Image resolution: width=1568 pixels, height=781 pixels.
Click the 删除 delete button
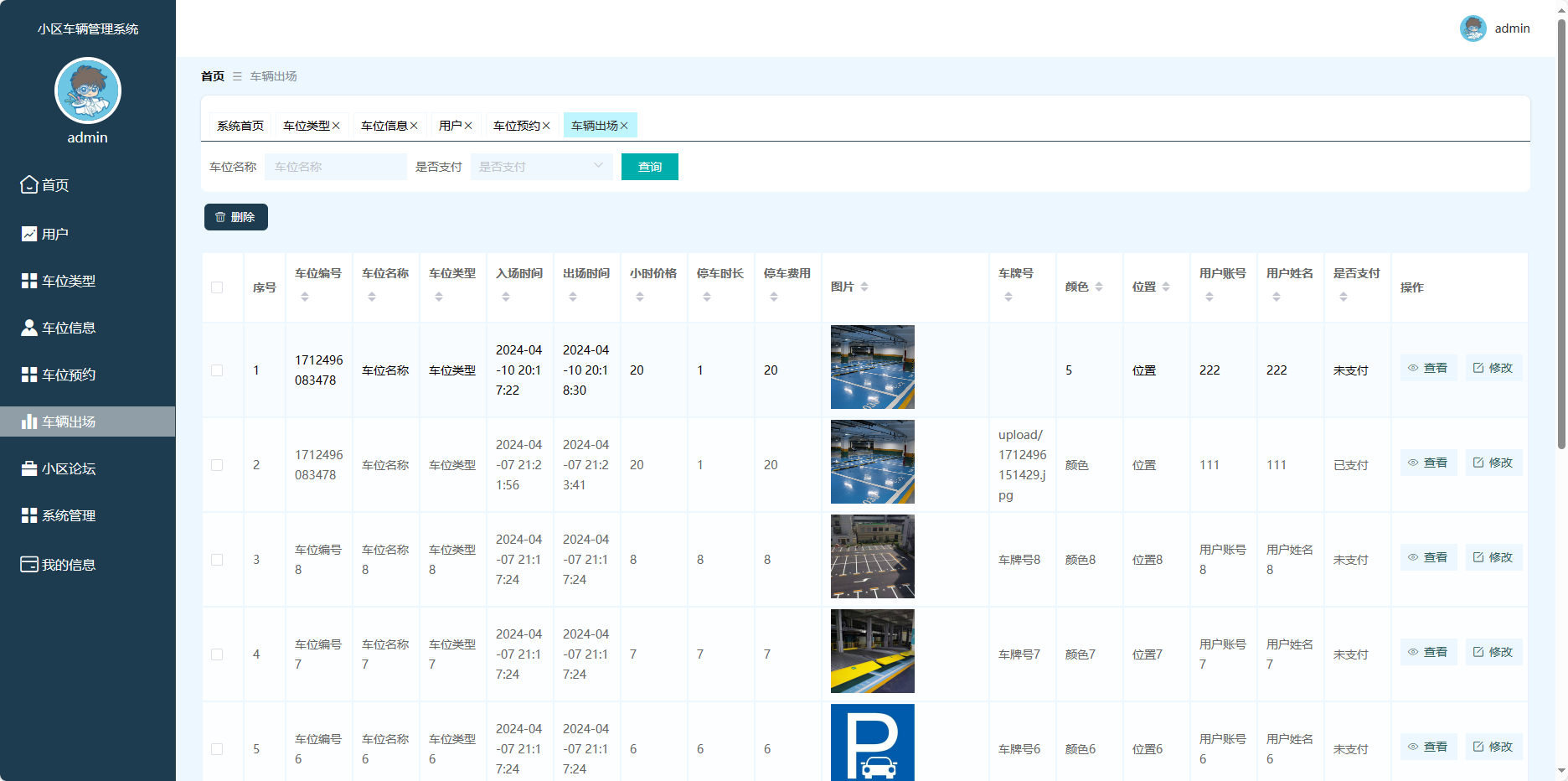(236, 217)
